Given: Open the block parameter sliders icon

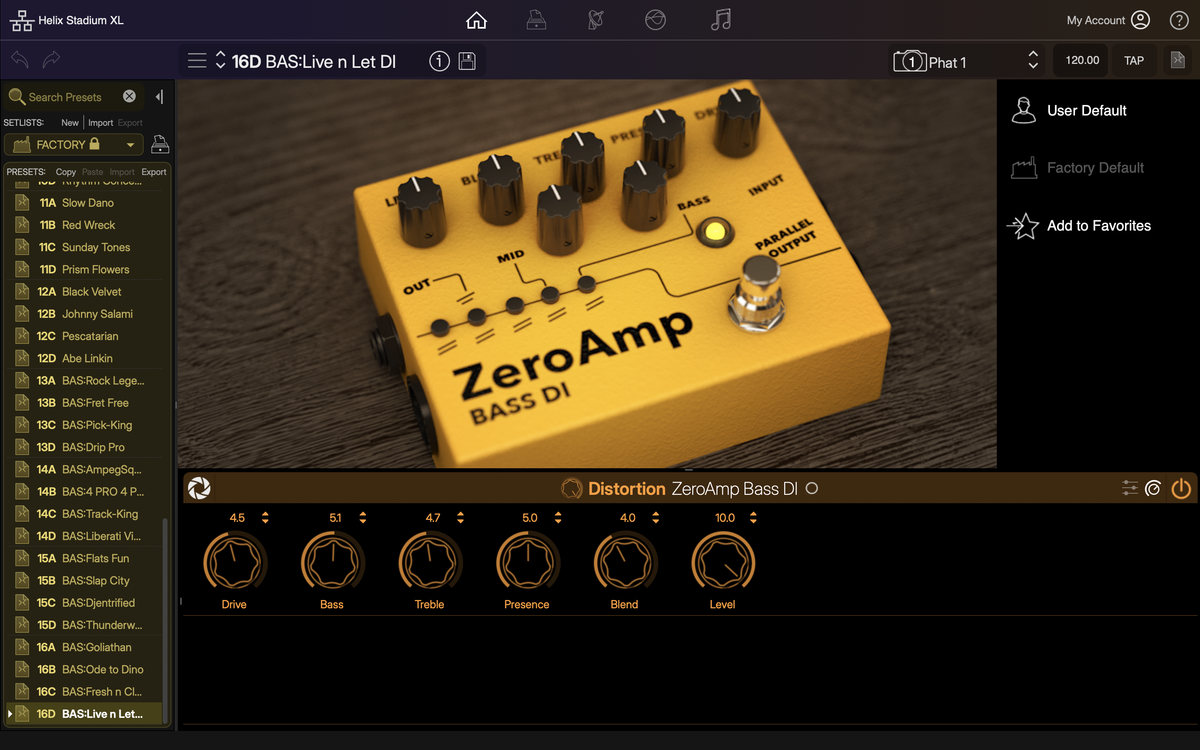Looking at the screenshot, I should (1130, 488).
